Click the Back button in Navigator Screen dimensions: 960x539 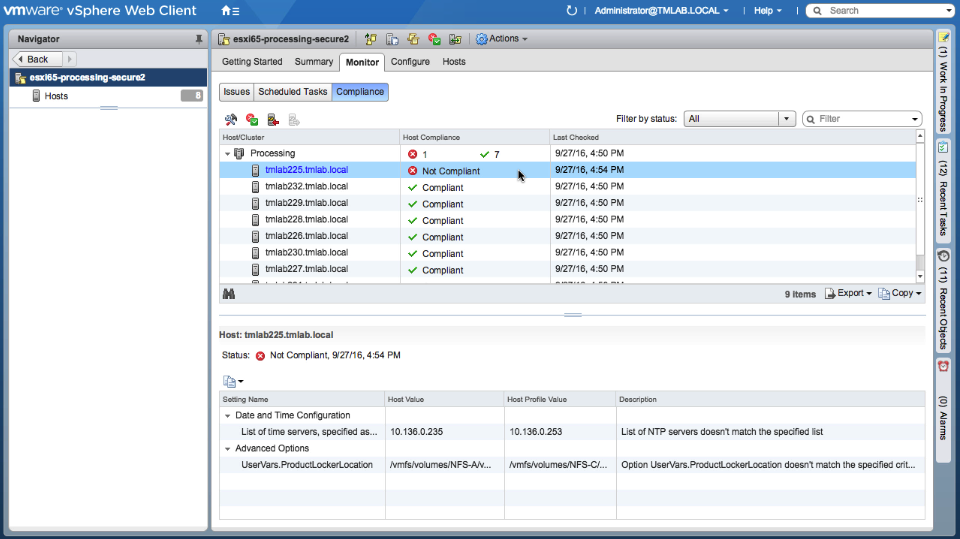(38, 59)
